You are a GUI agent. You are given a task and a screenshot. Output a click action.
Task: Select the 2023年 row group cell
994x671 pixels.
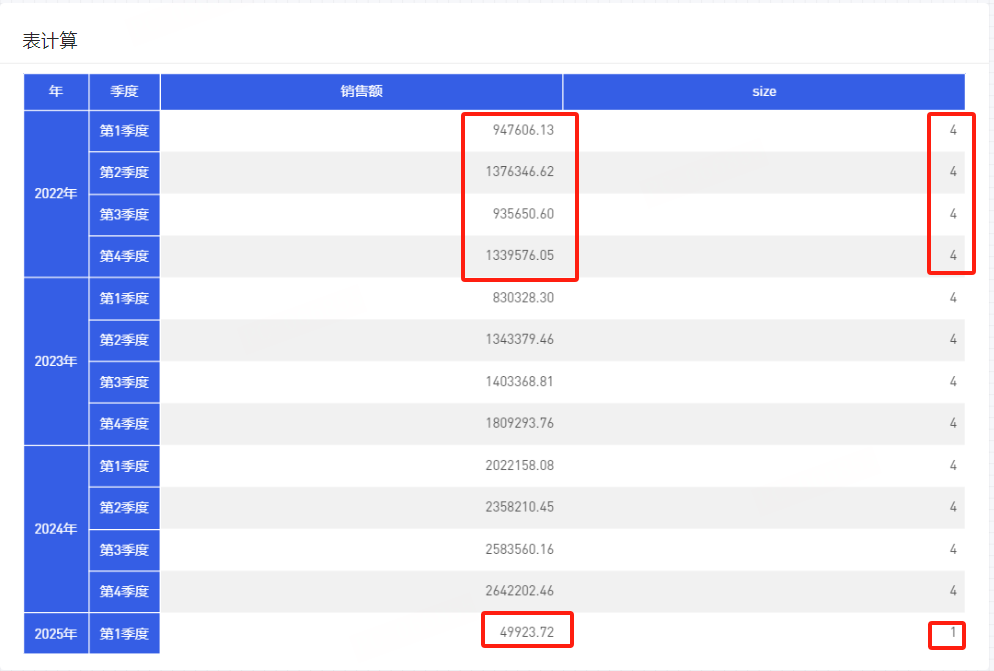(56, 361)
